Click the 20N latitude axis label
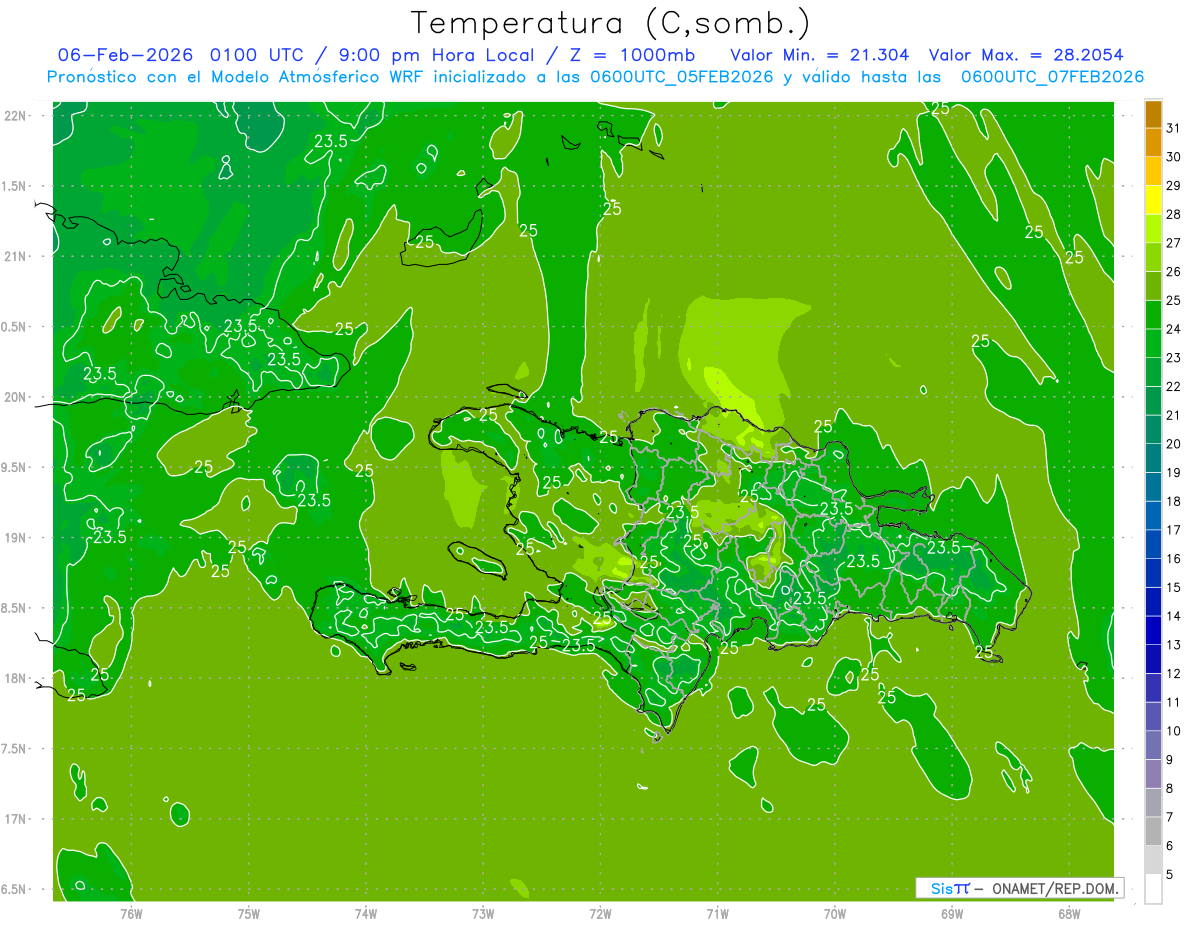This screenshot has width=1200, height=927. (16, 397)
